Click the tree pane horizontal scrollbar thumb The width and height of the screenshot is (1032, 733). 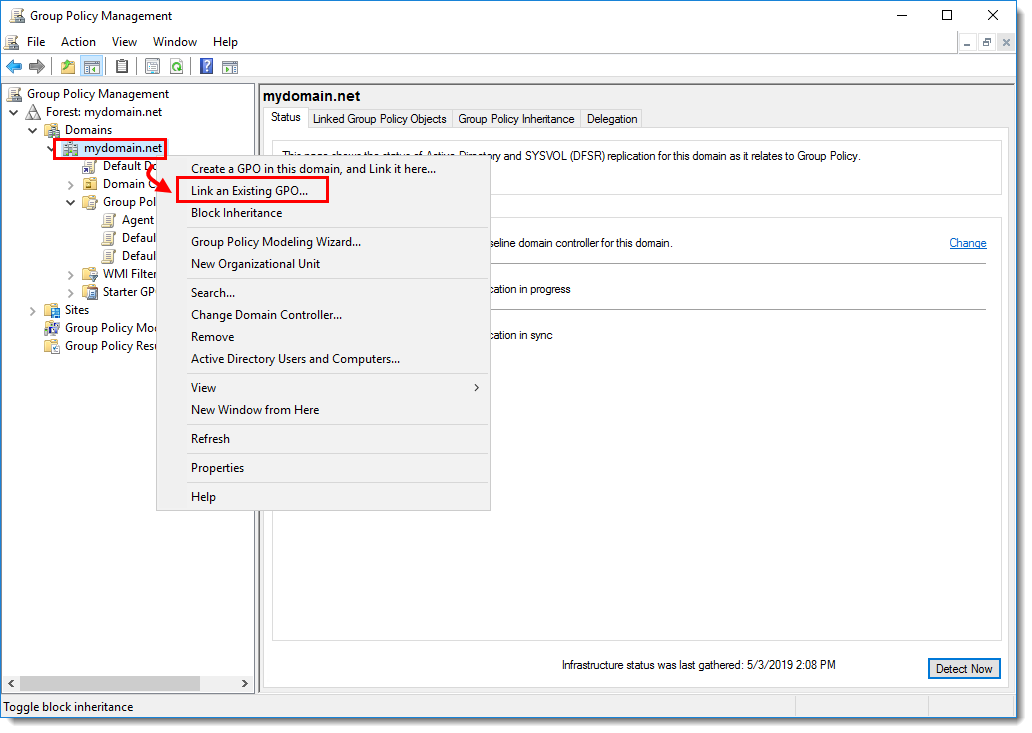(110, 683)
